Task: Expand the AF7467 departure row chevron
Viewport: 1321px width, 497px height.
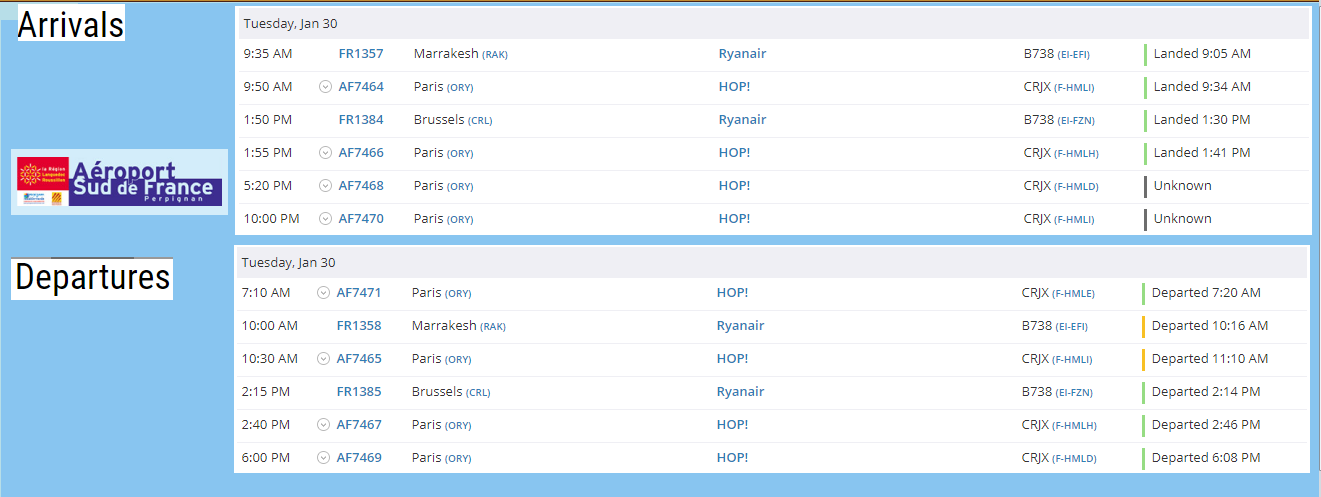Action: [323, 425]
